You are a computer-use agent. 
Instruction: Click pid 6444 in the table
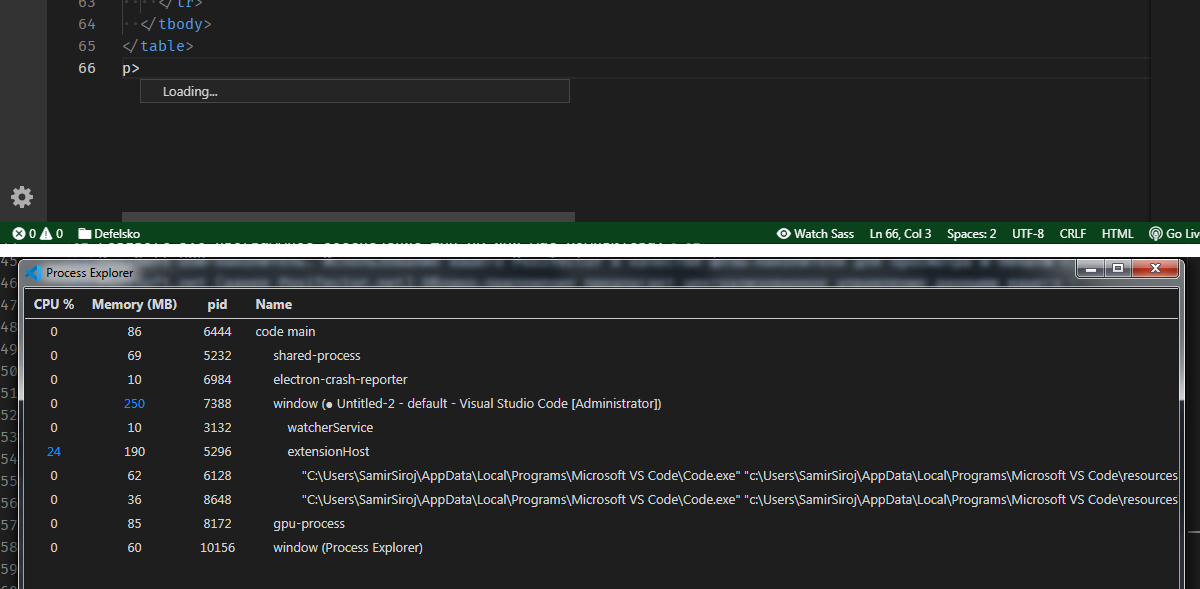[217, 331]
